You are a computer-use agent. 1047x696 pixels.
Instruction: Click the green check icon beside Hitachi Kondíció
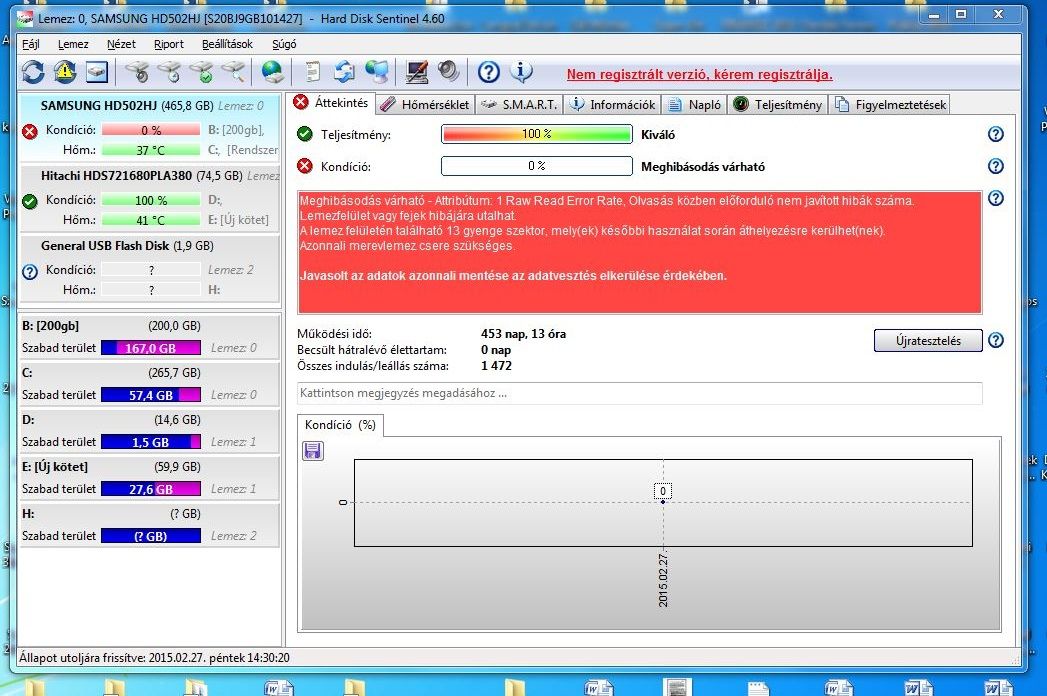(x=30, y=201)
